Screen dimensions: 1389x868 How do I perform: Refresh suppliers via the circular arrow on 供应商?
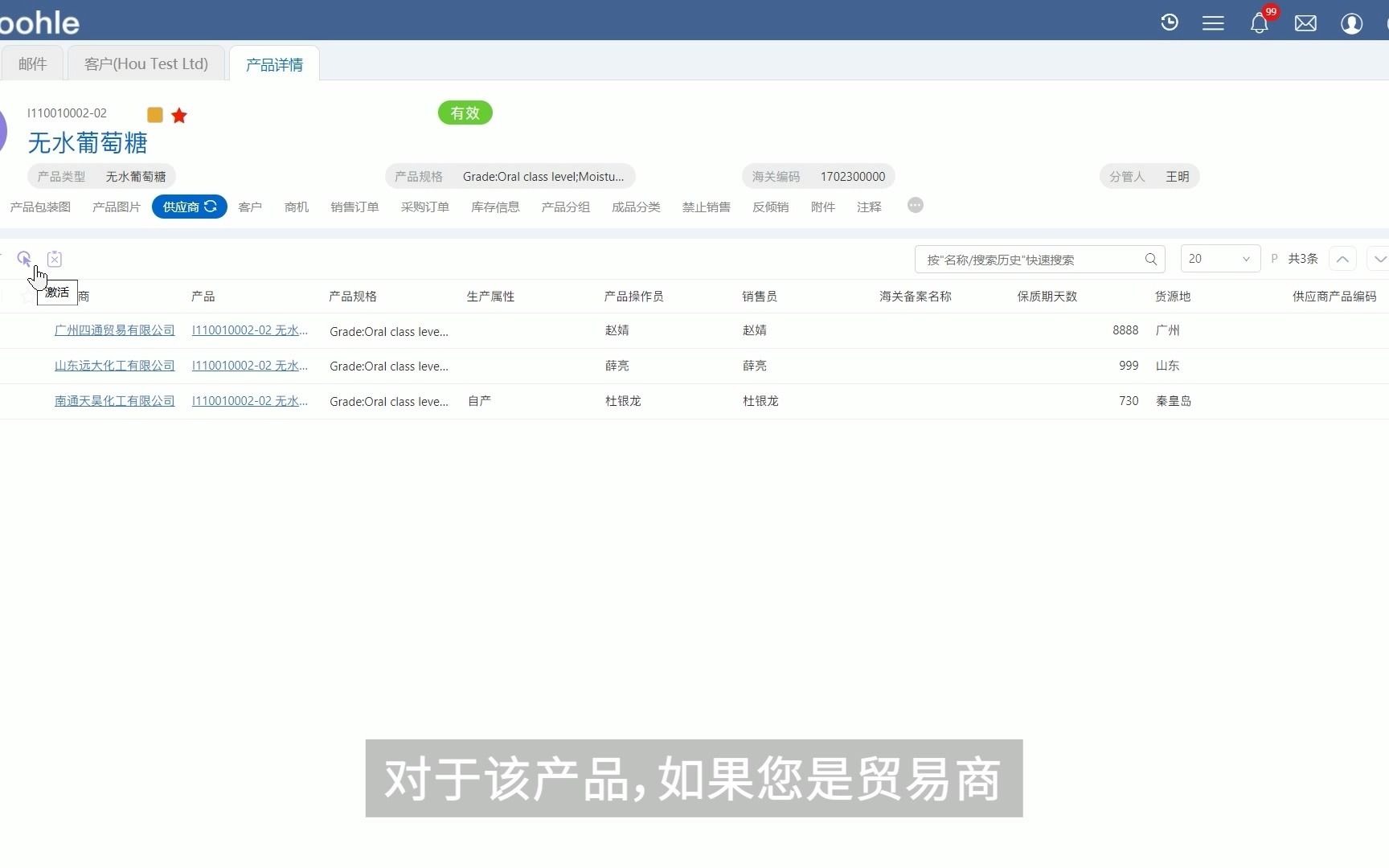[211, 207]
